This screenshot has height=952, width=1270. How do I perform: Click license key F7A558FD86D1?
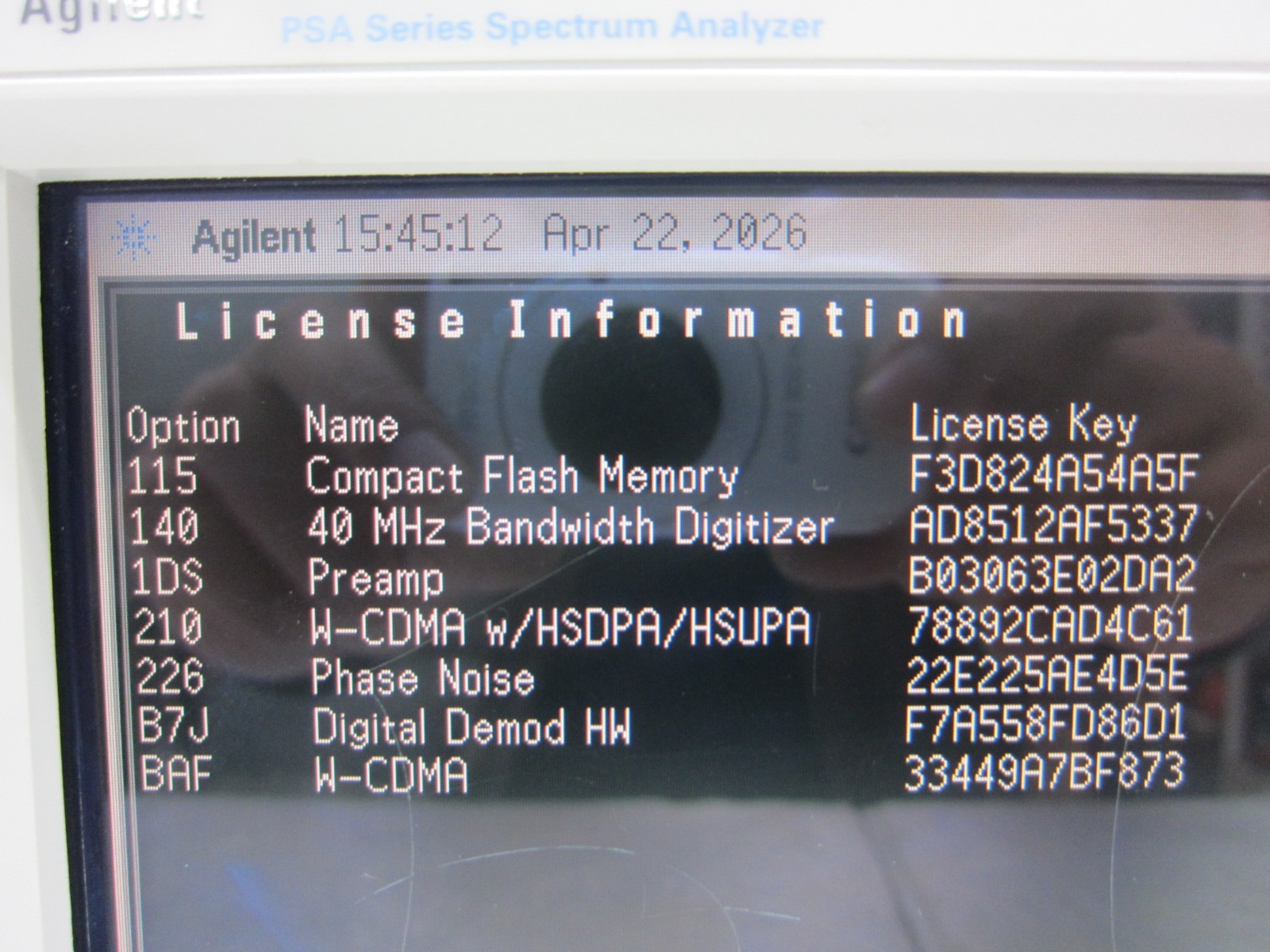tap(1045, 724)
